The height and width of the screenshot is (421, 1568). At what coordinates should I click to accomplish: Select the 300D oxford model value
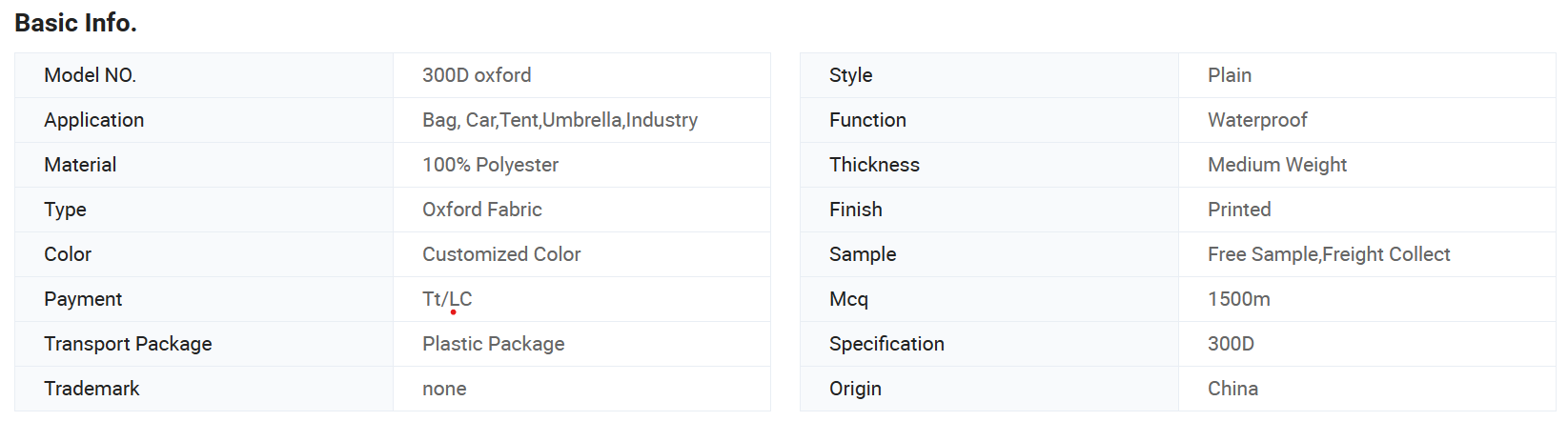[x=477, y=75]
